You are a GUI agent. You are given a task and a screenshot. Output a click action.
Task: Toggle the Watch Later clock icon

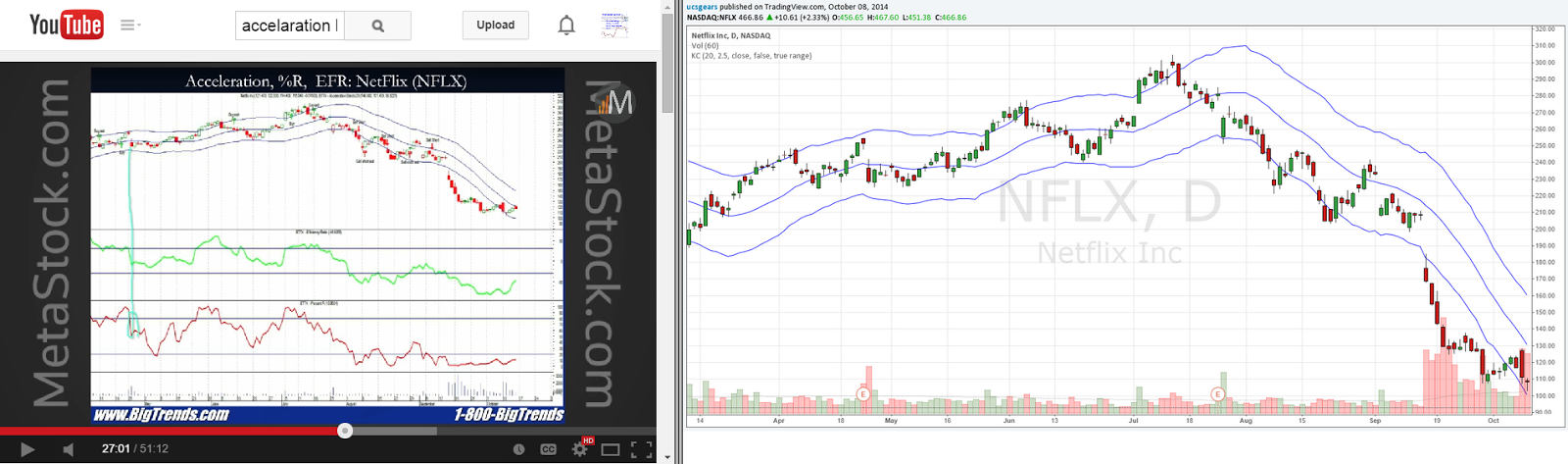(519, 449)
